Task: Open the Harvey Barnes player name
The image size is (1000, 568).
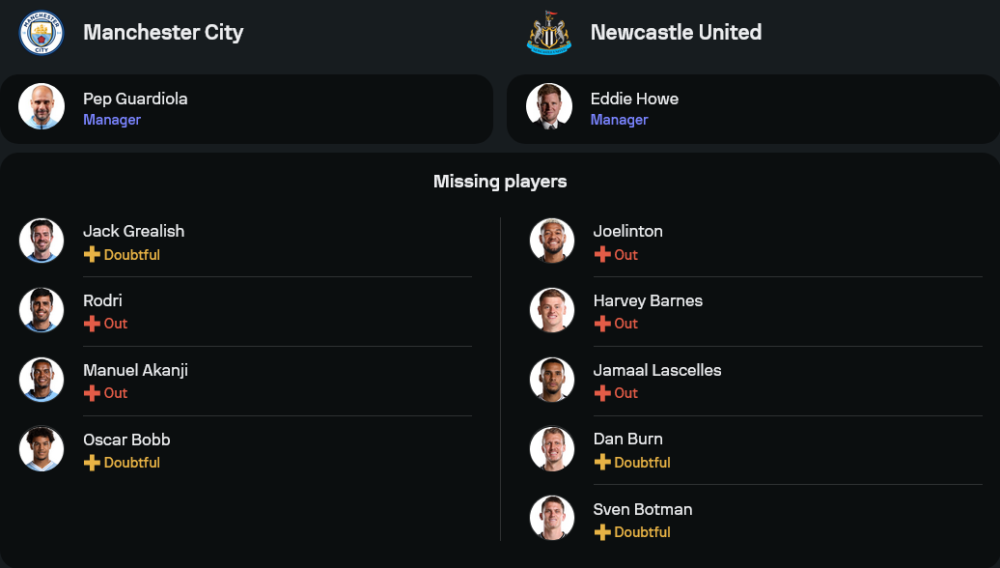Action: point(647,301)
